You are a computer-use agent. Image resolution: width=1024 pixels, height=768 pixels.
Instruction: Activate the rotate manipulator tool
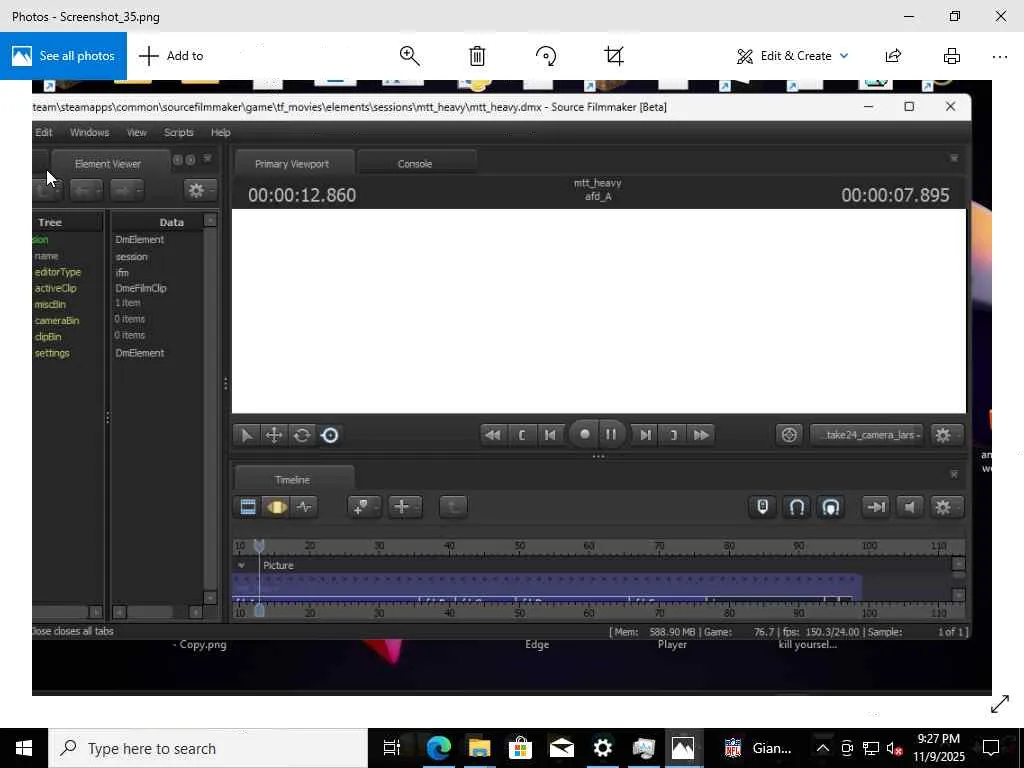coord(302,435)
